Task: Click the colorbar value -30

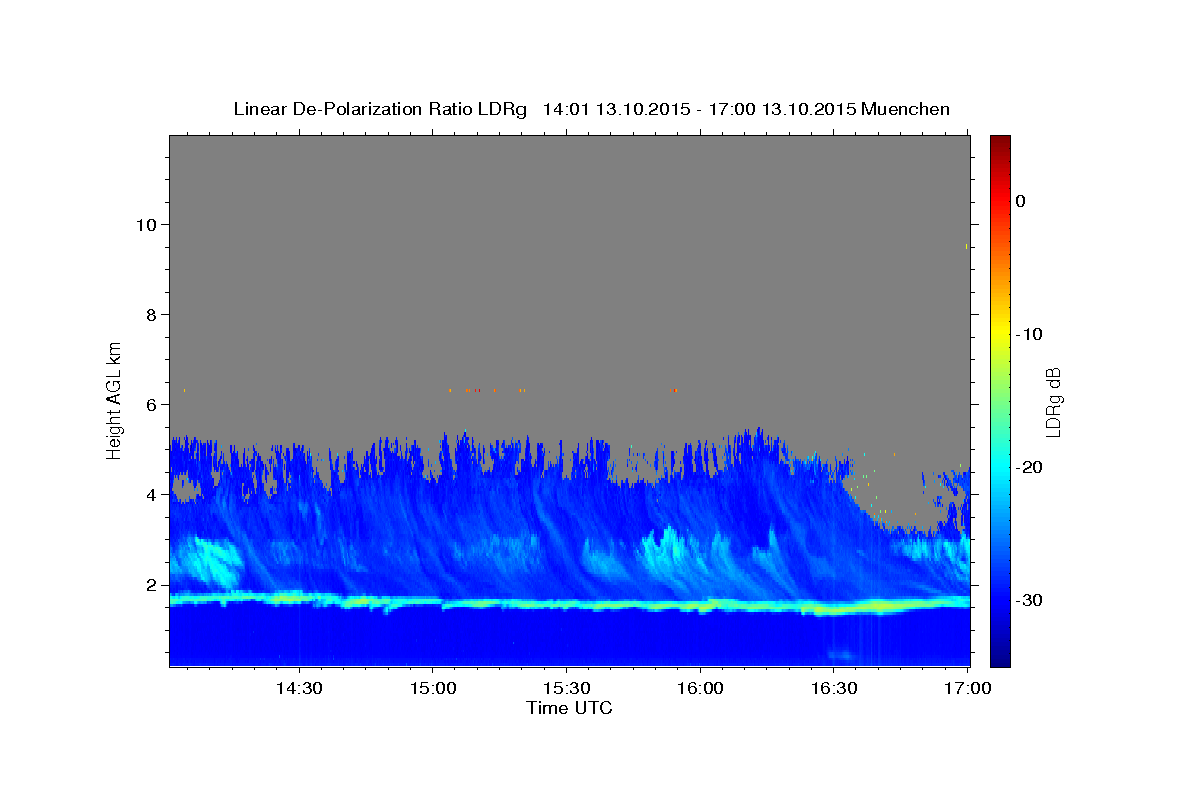Action: point(1030,600)
